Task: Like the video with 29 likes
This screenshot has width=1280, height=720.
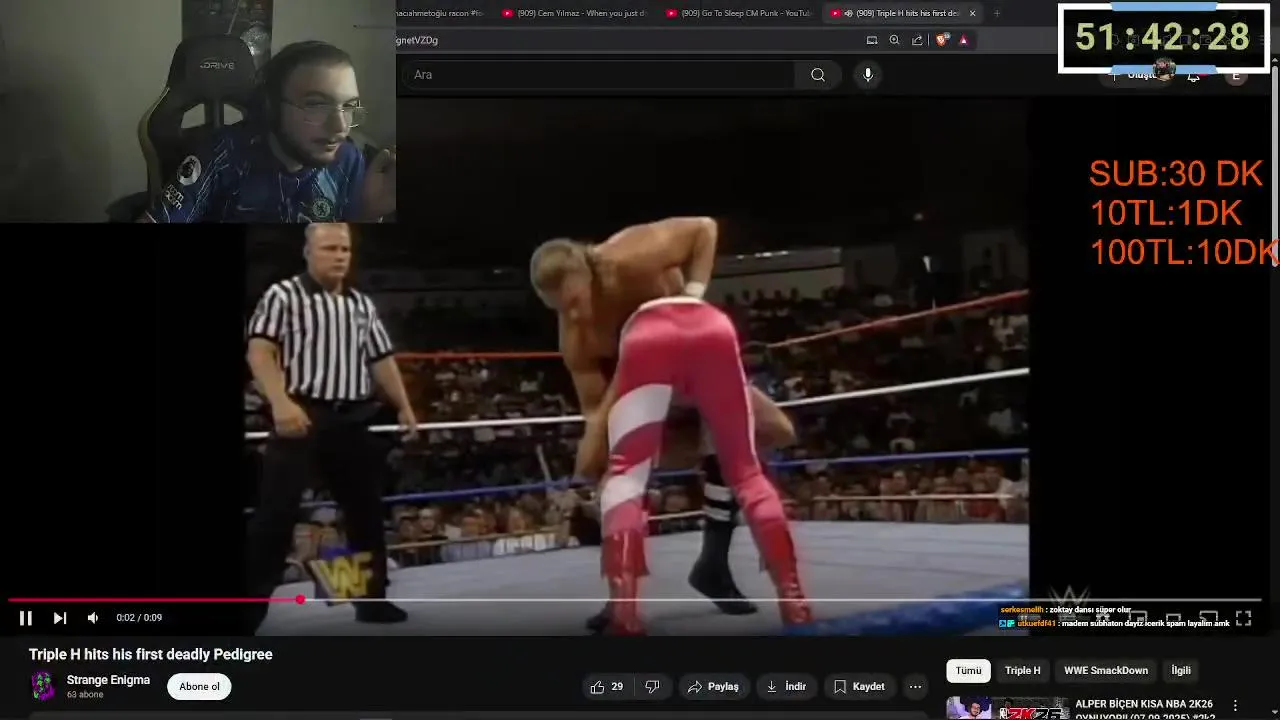Action: tap(607, 687)
